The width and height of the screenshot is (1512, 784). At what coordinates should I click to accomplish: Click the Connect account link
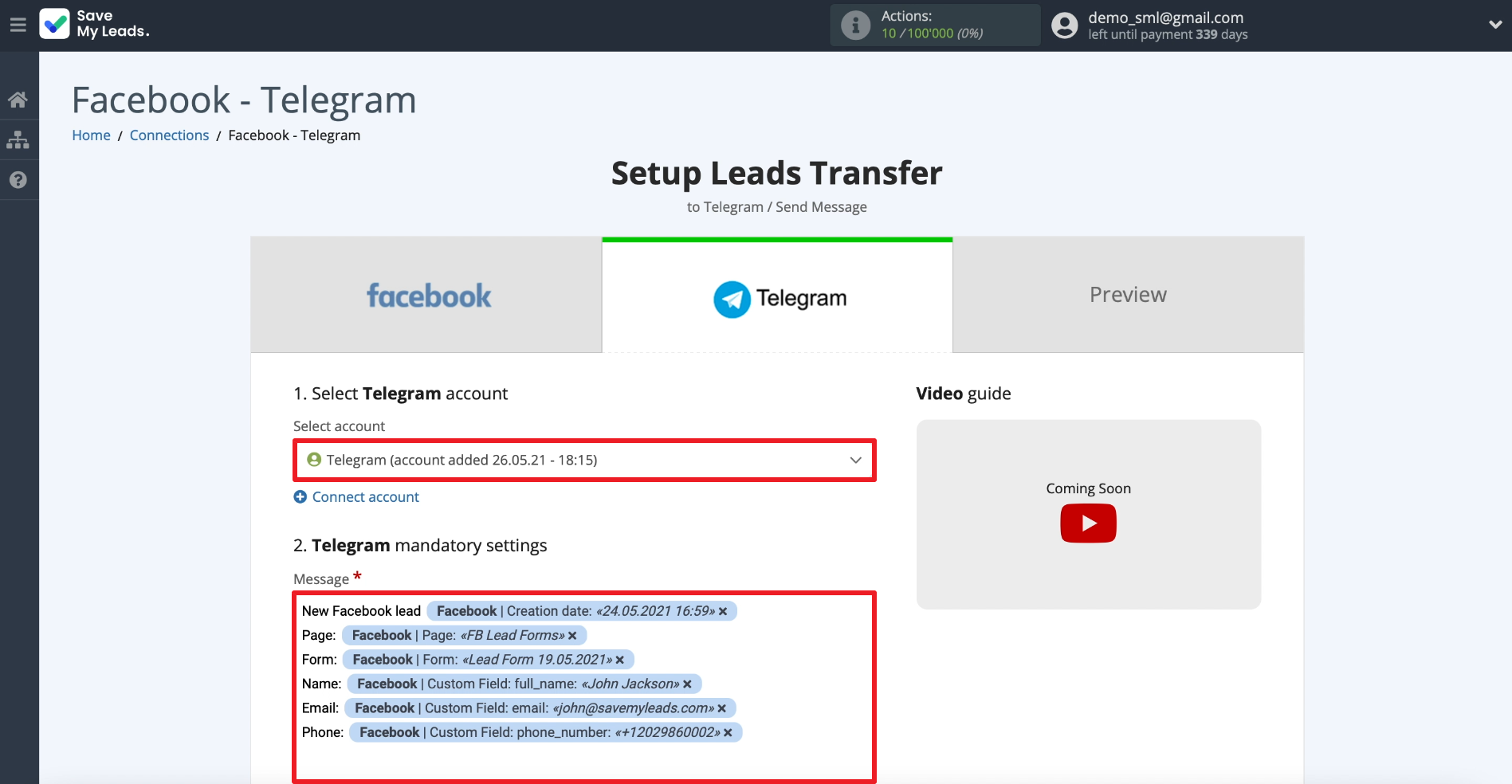[365, 497]
